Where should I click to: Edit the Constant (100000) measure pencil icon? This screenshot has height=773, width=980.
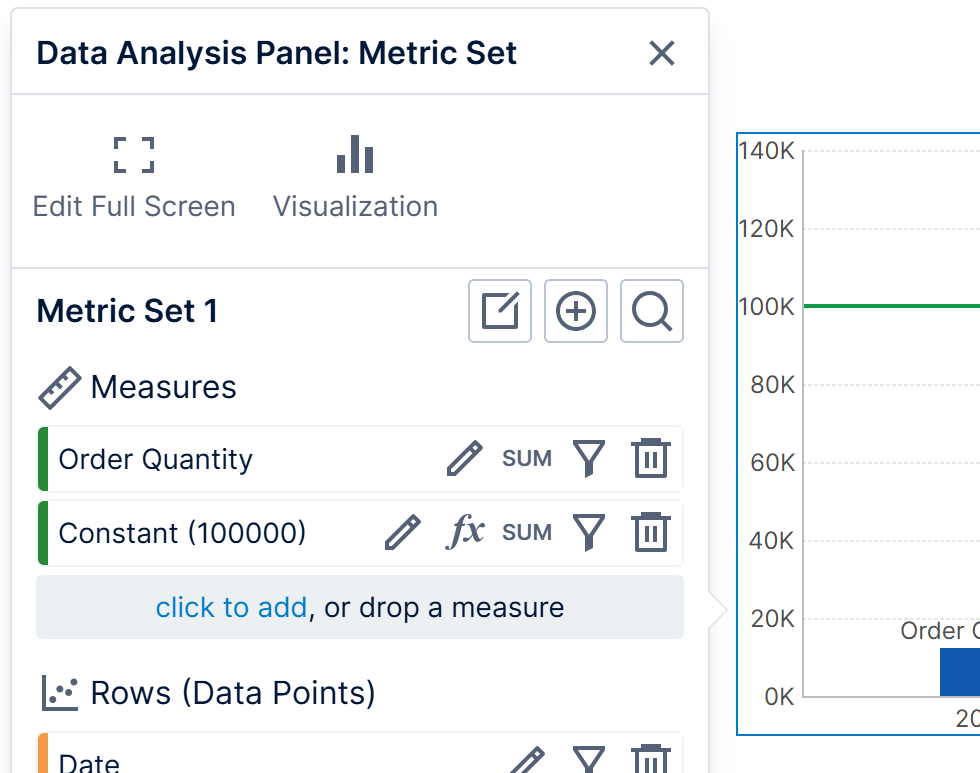[x=403, y=533]
